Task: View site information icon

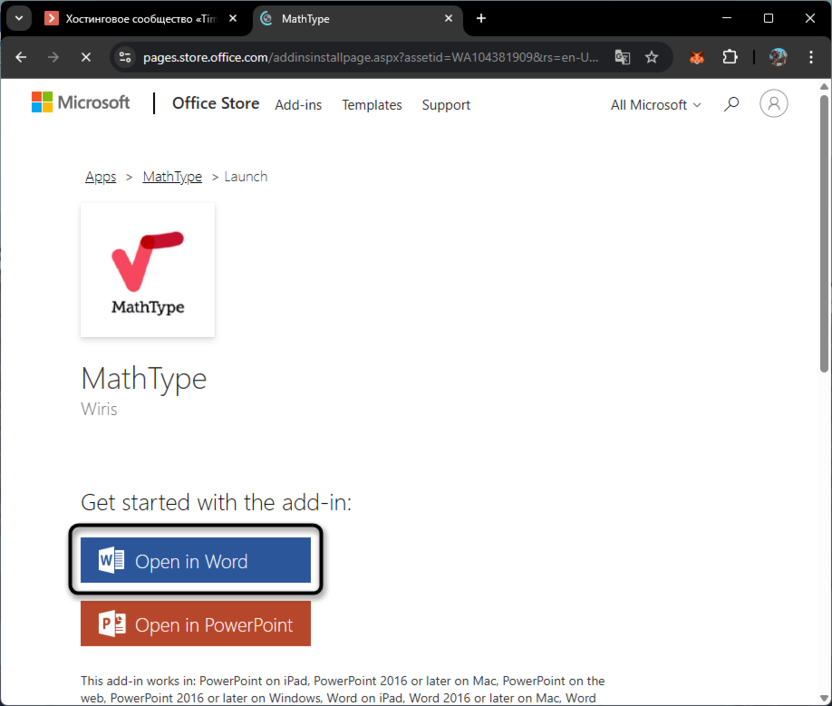Action: (125, 57)
